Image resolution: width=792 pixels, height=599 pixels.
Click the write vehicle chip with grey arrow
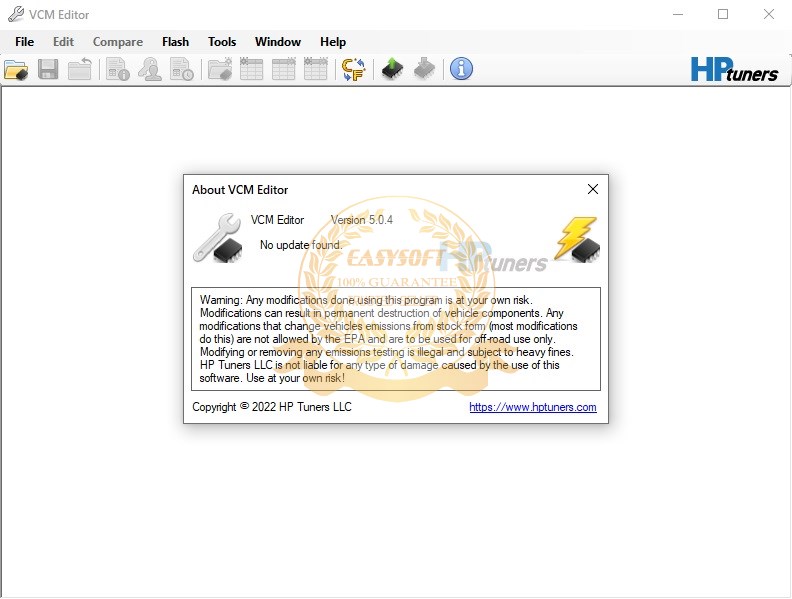coord(424,69)
